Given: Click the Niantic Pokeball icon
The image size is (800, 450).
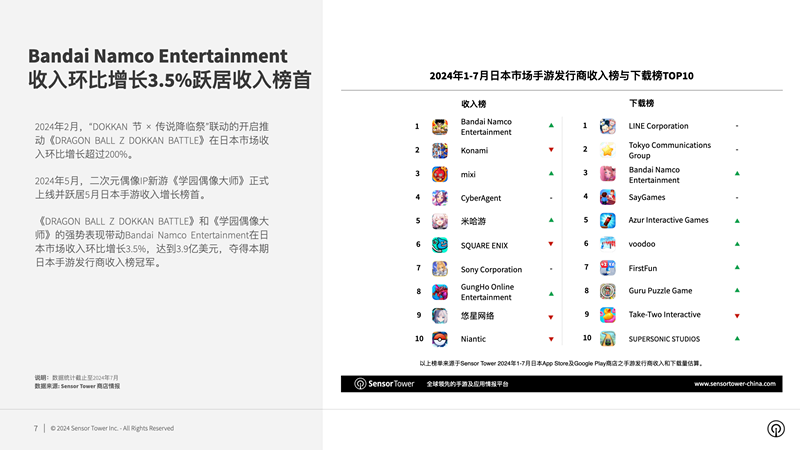Looking at the screenshot, I should [440, 339].
